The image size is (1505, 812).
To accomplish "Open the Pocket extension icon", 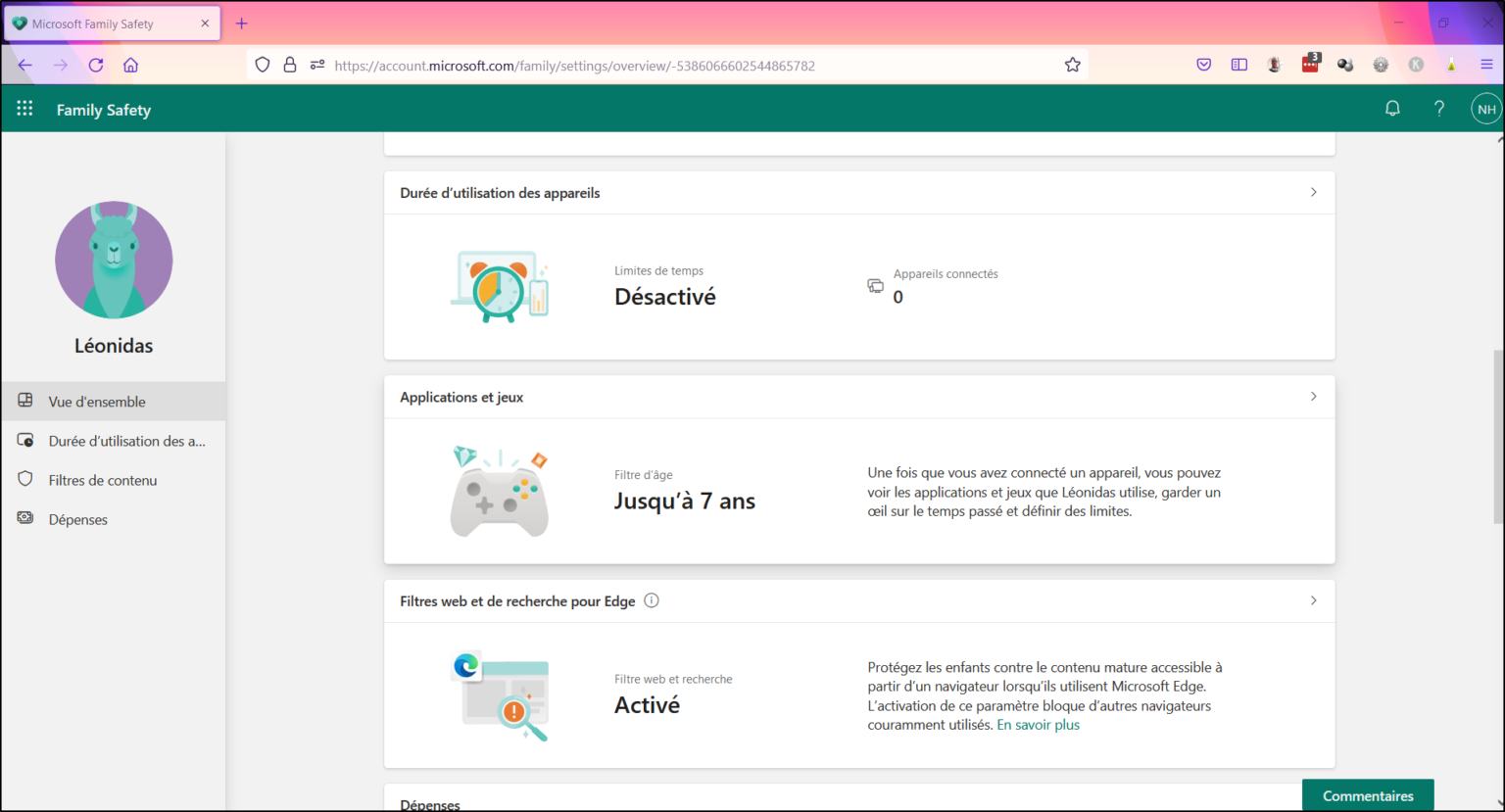I will [x=1203, y=64].
